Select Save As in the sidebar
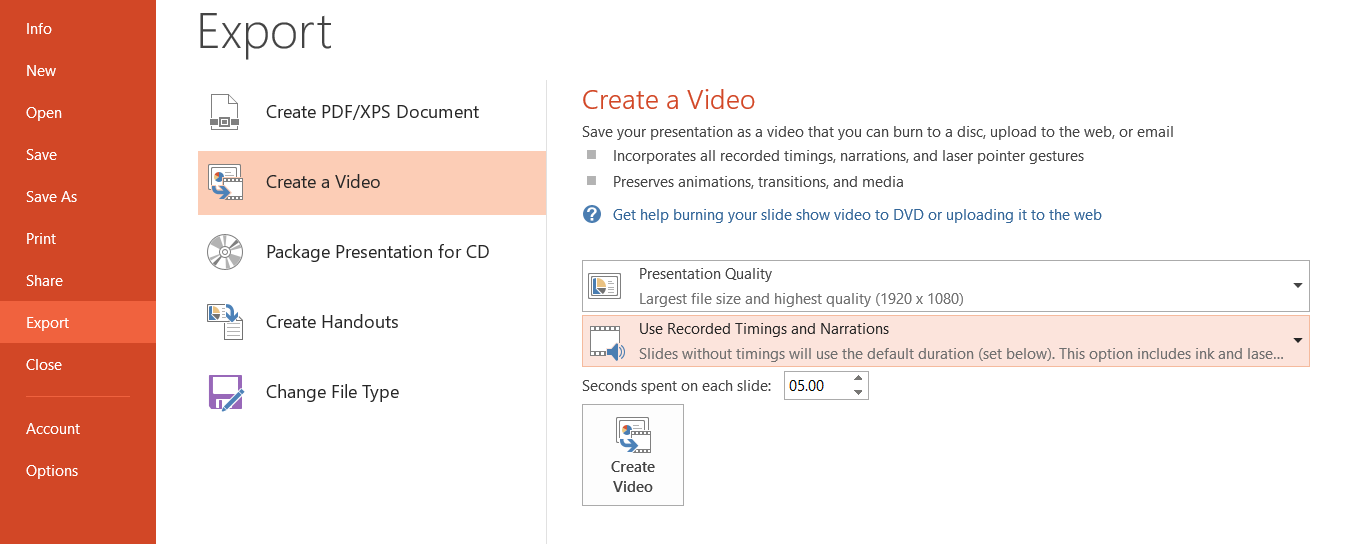The height and width of the screenshot is (544, 1366). (x=78, y=197)
